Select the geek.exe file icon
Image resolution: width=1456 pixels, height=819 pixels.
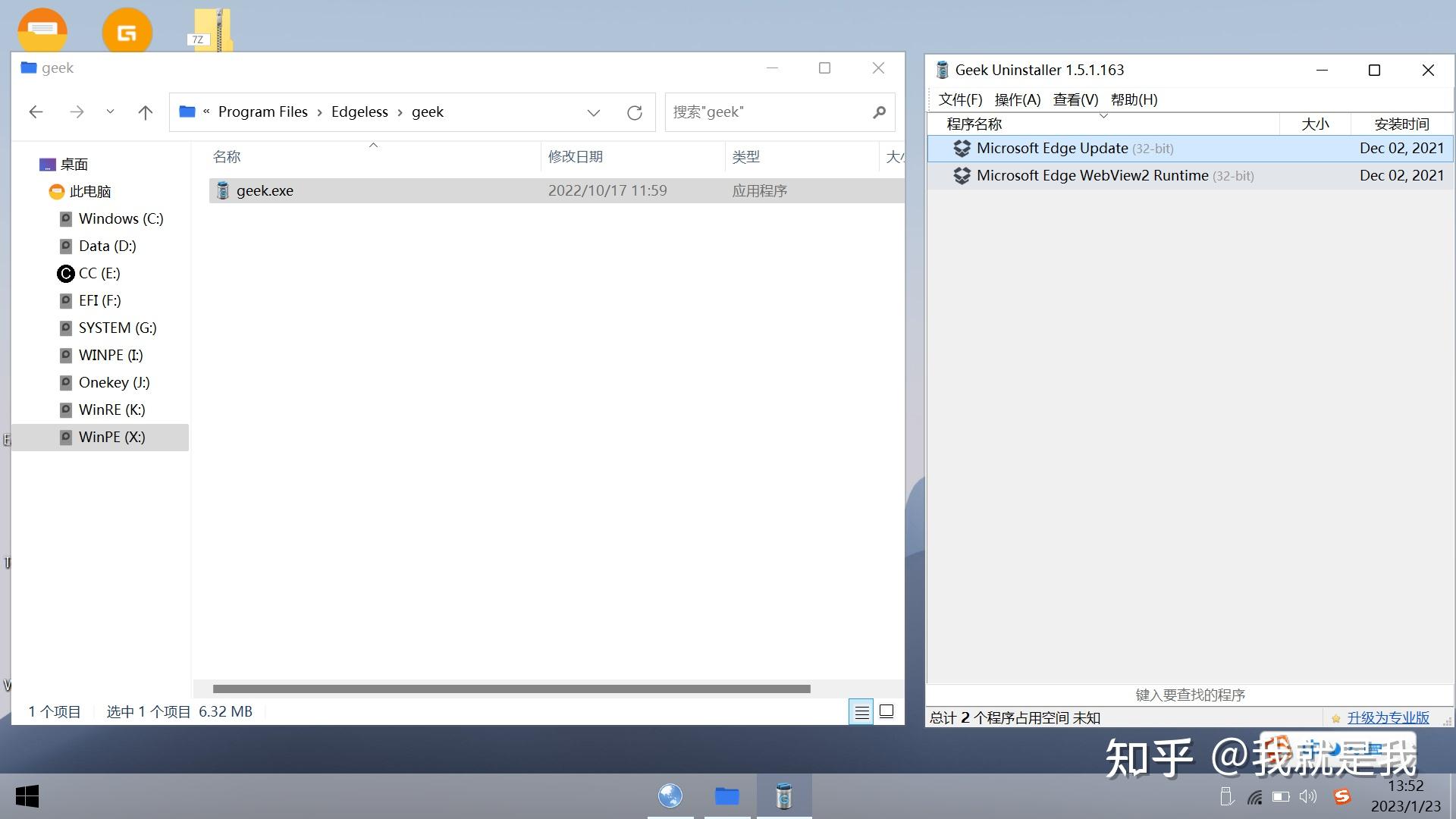(222, 190)
